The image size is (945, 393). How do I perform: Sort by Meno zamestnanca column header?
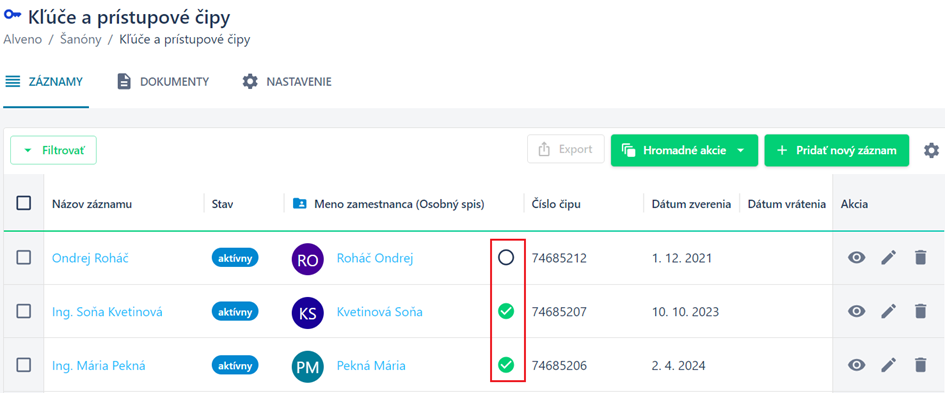tap(399, 204)
